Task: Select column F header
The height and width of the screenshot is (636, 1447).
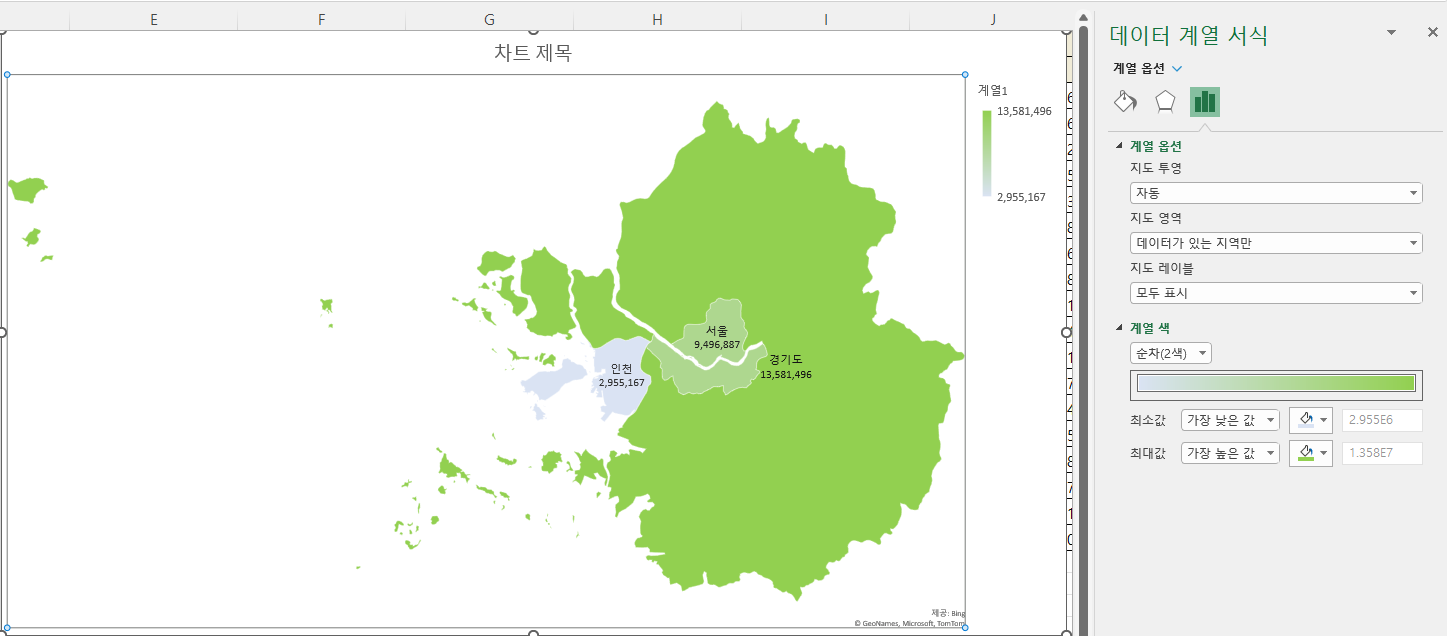Action: pos(321,18)
